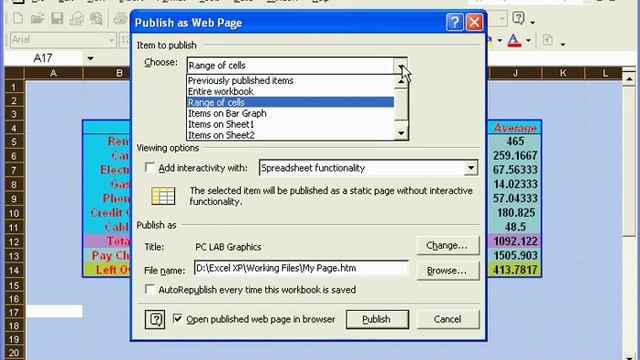640x360 pixels.
Task: Select column K header
Action: 563,73
